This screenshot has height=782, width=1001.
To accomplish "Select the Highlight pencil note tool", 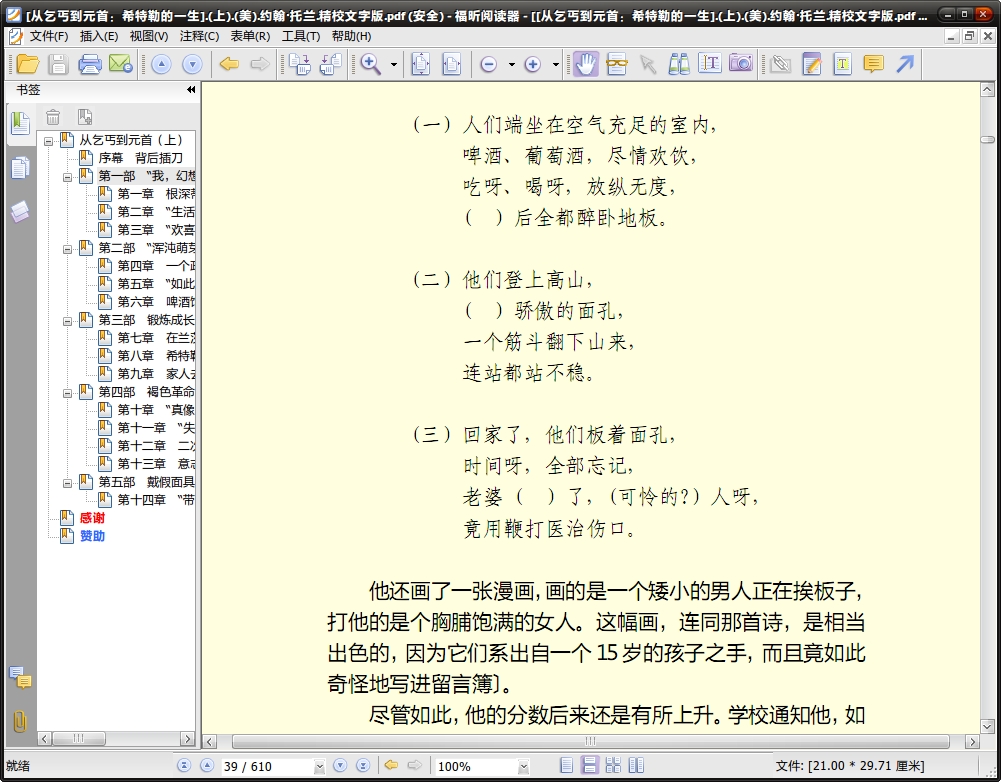I will coord(811,64).
